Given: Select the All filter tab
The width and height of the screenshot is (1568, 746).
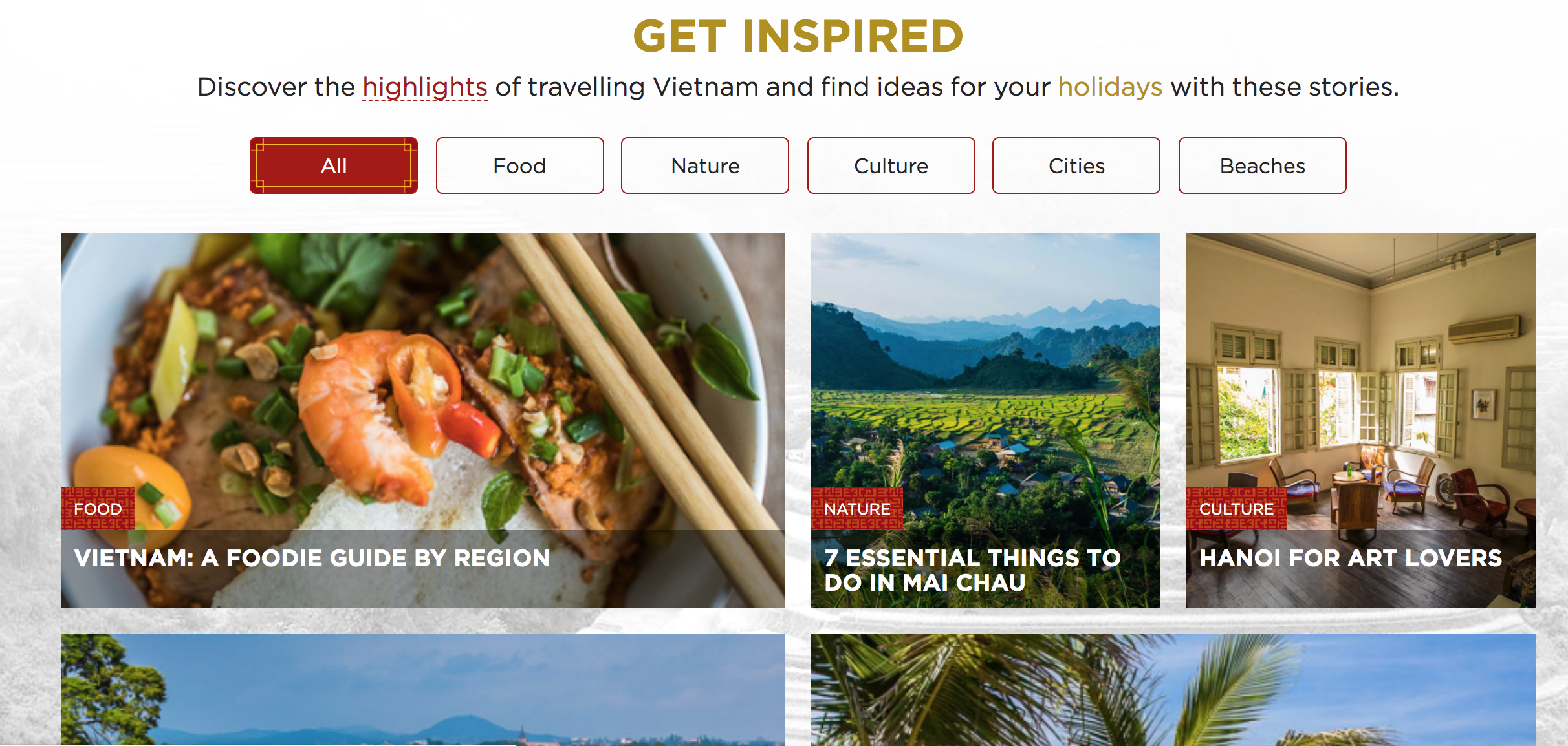Looking at the screenshot, I should click(334, 165).
